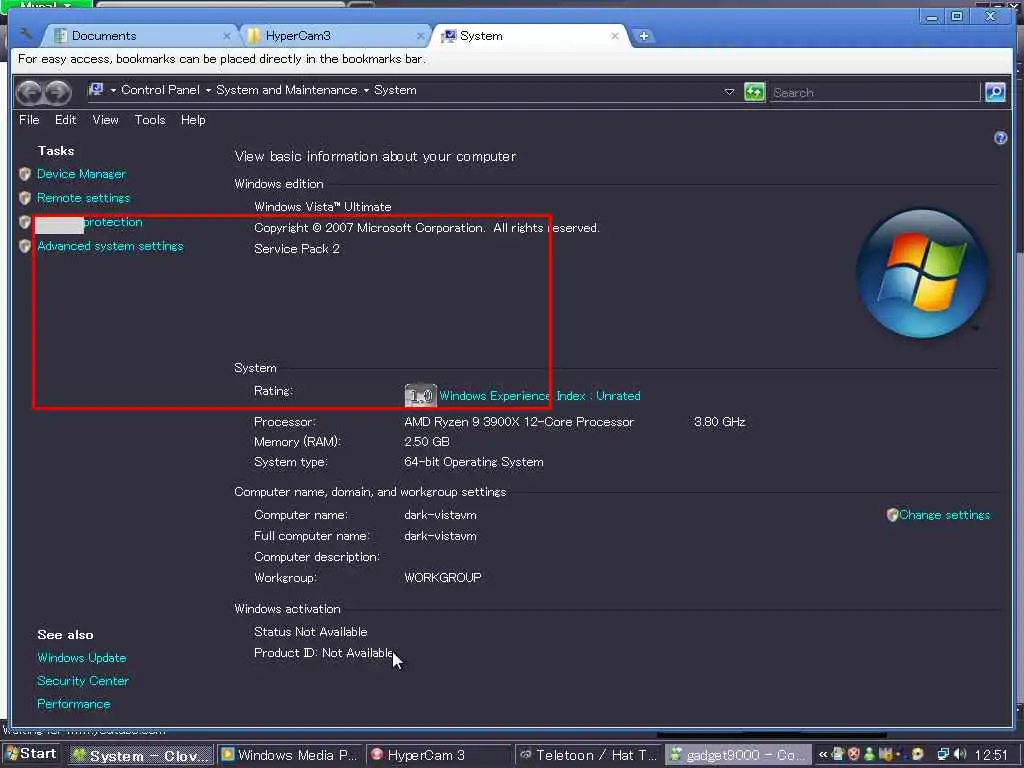Click the Start button
The height and width of the screenshot is (768, 1024).
point(31,754)
